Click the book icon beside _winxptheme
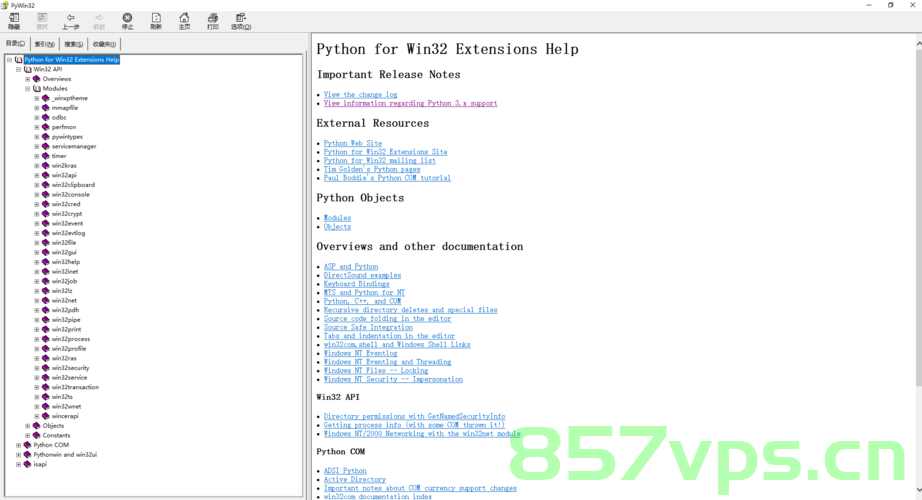The image size is (922, 500). coord(45,98)
